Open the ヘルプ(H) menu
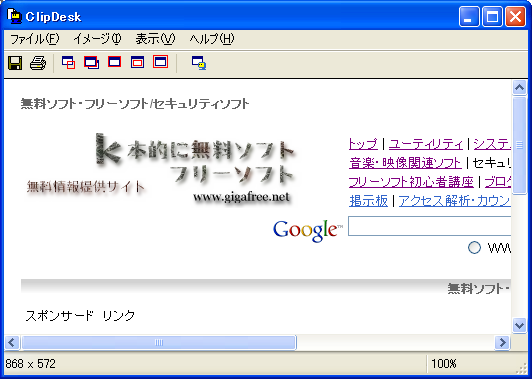532x379 pixels. click(212, 39)
